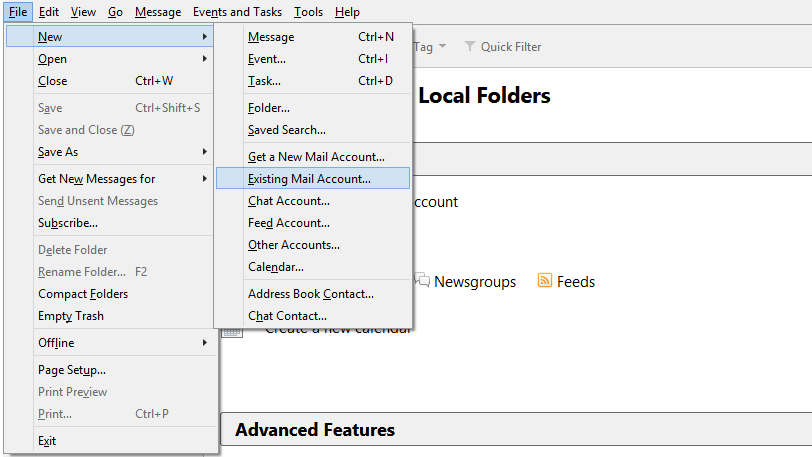Viewport: 812px width, 457px height.
Task: Create a new Message from the submenu
Action: [x=313, y=37]
